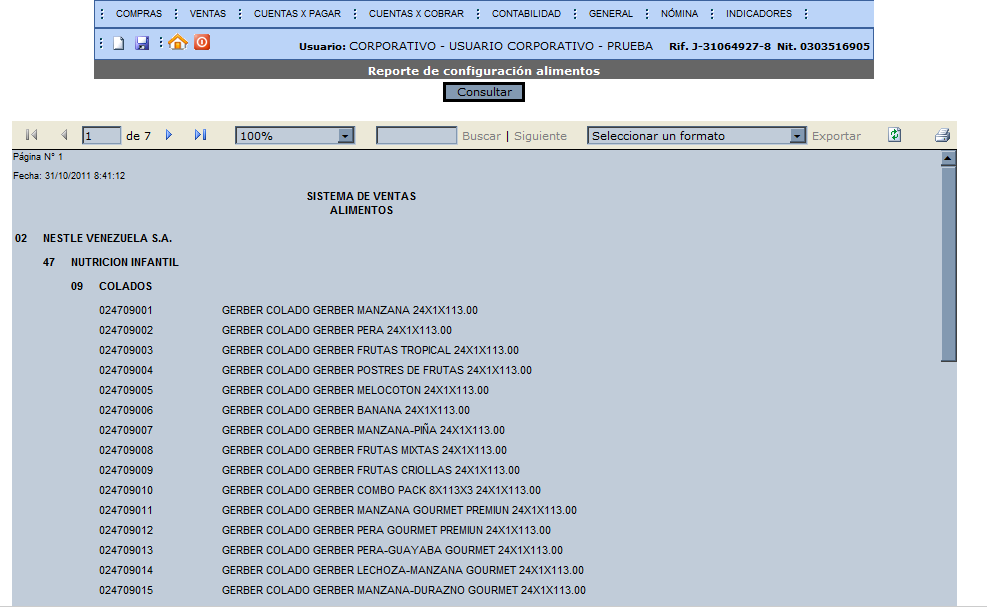Select code 024709003
This screenshot has height=607, width=987.
click(126, 350)
